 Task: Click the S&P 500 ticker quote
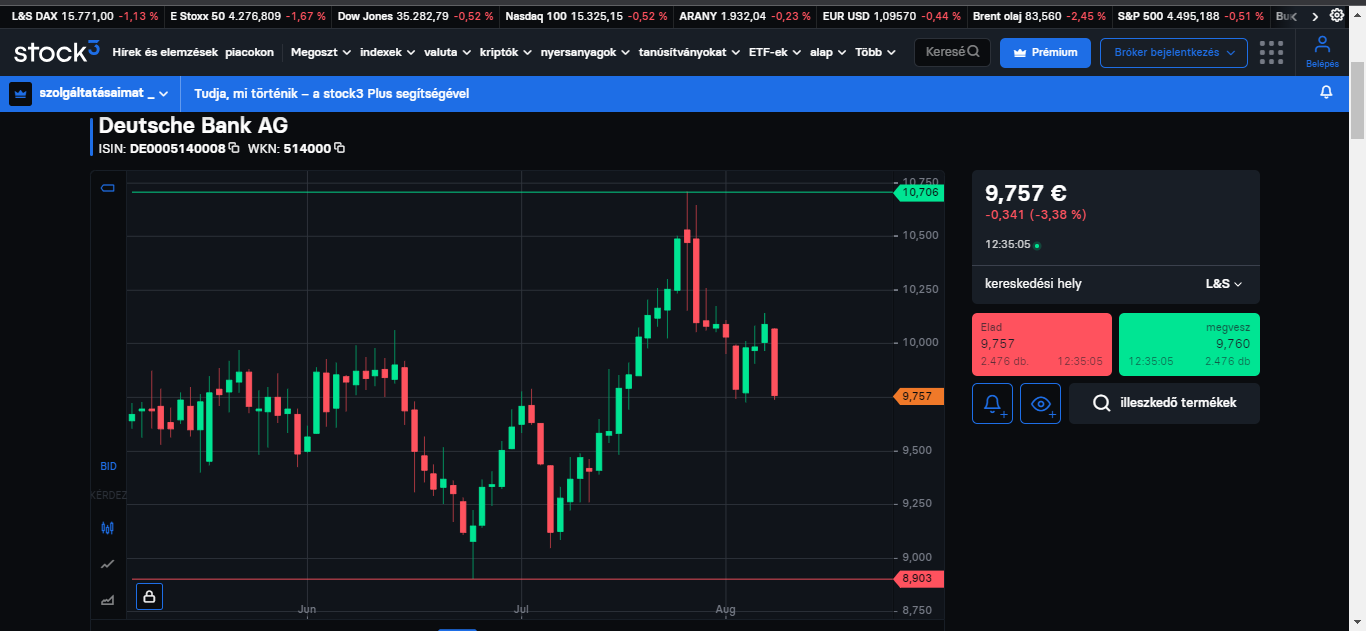coord(1190,16)
